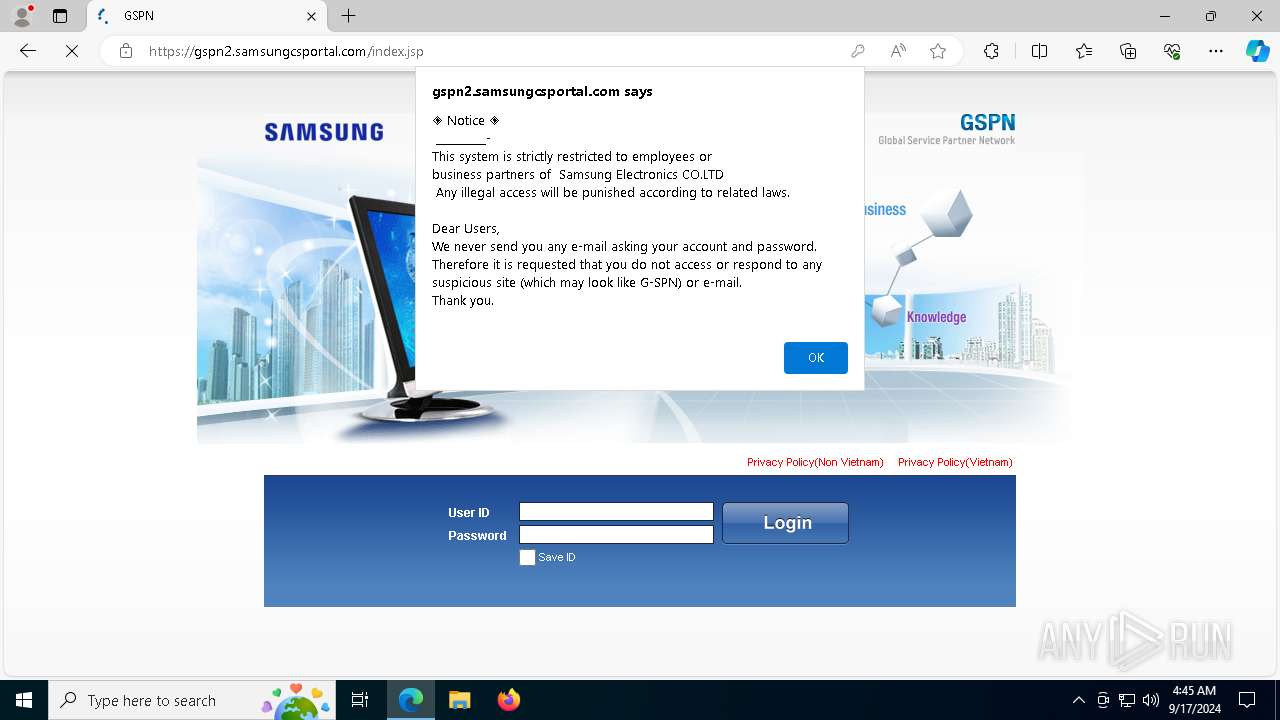Open Favorites list icon
Viewport: 1280px width, 720px height.
[x=1084, y=51]
